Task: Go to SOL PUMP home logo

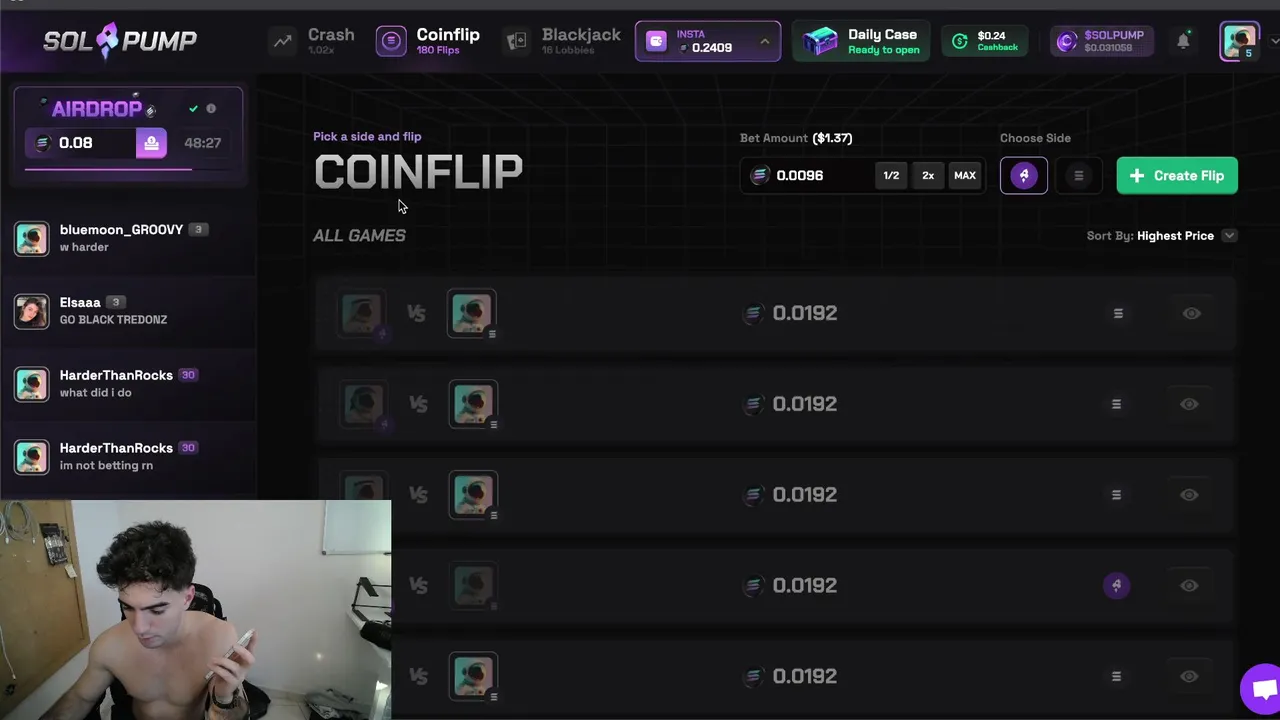Action: point(120,40)
